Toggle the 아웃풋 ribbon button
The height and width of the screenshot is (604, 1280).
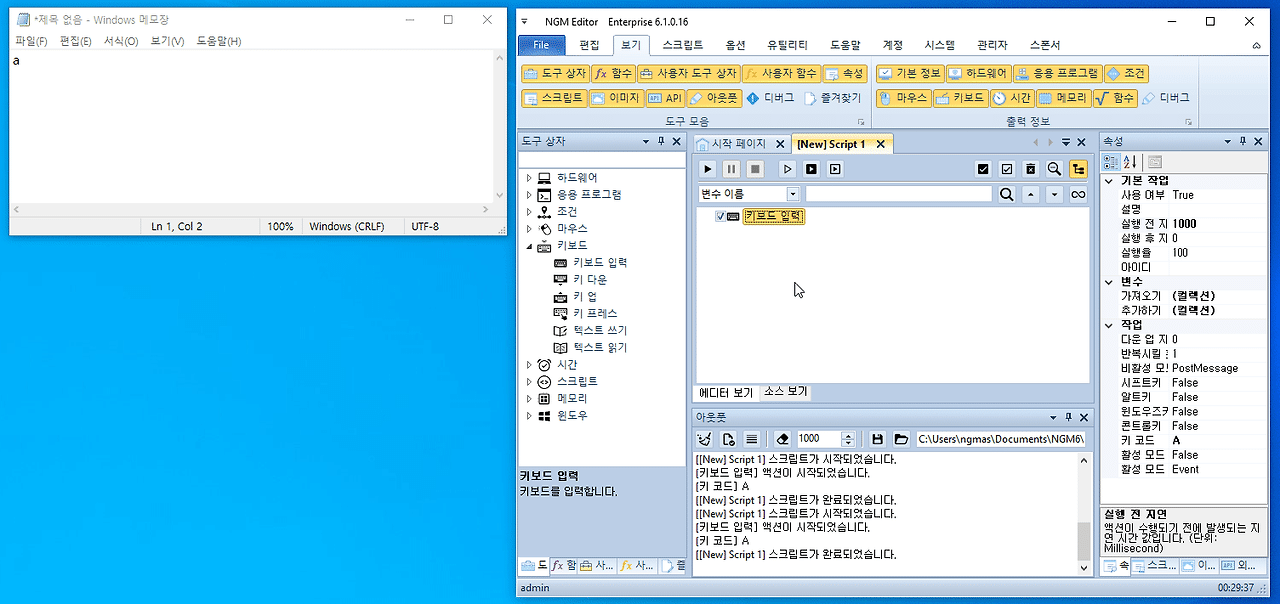(714, 98)
